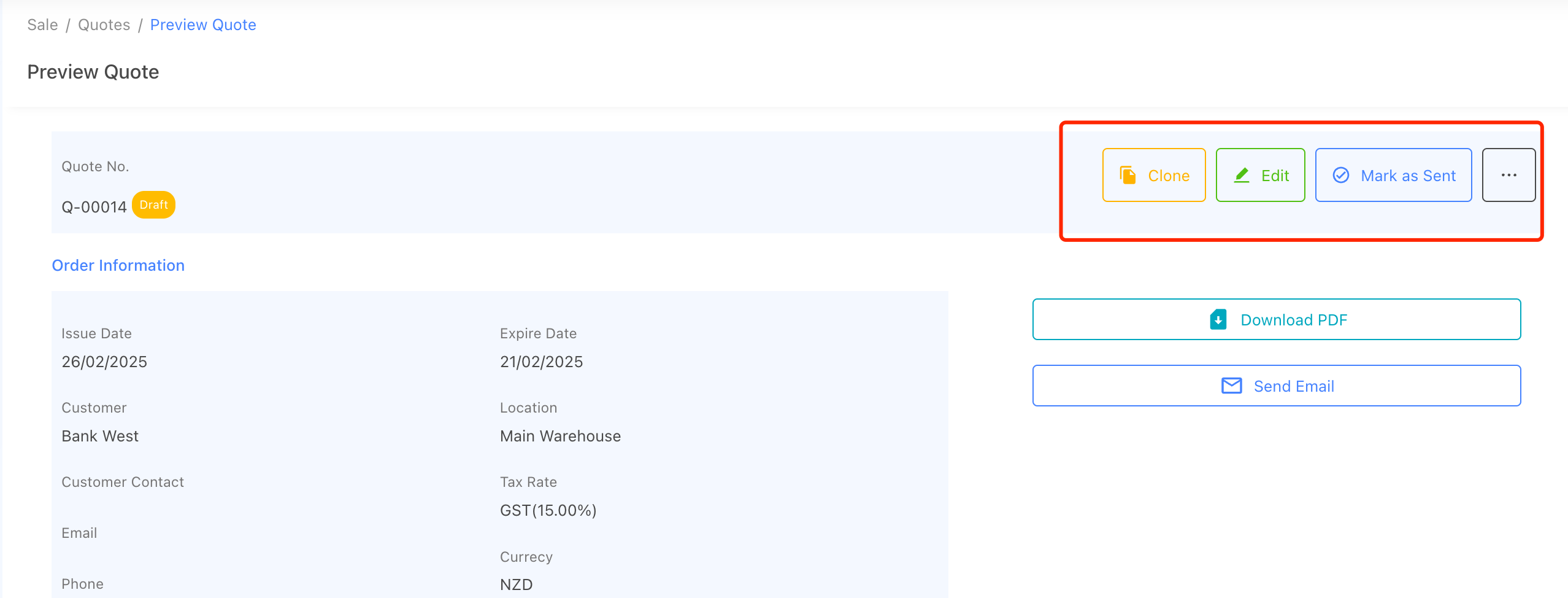Click the green pencil Edit icon
Screen dimensions: 1568x598
click(1242, 176)
